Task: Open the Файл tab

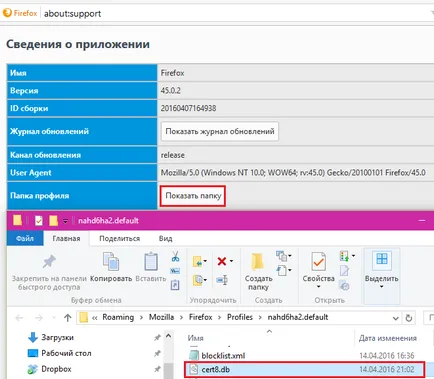Action: pos(25,238)
